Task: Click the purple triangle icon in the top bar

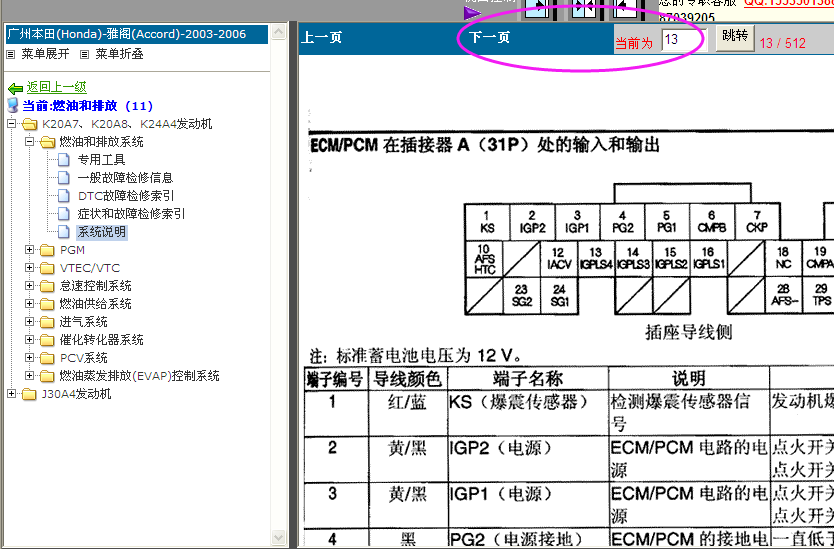Action: click(472, 13)
